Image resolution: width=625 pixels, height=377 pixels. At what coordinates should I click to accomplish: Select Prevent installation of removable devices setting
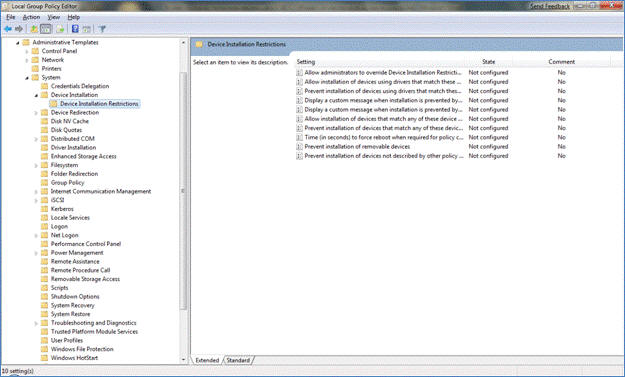357,147
